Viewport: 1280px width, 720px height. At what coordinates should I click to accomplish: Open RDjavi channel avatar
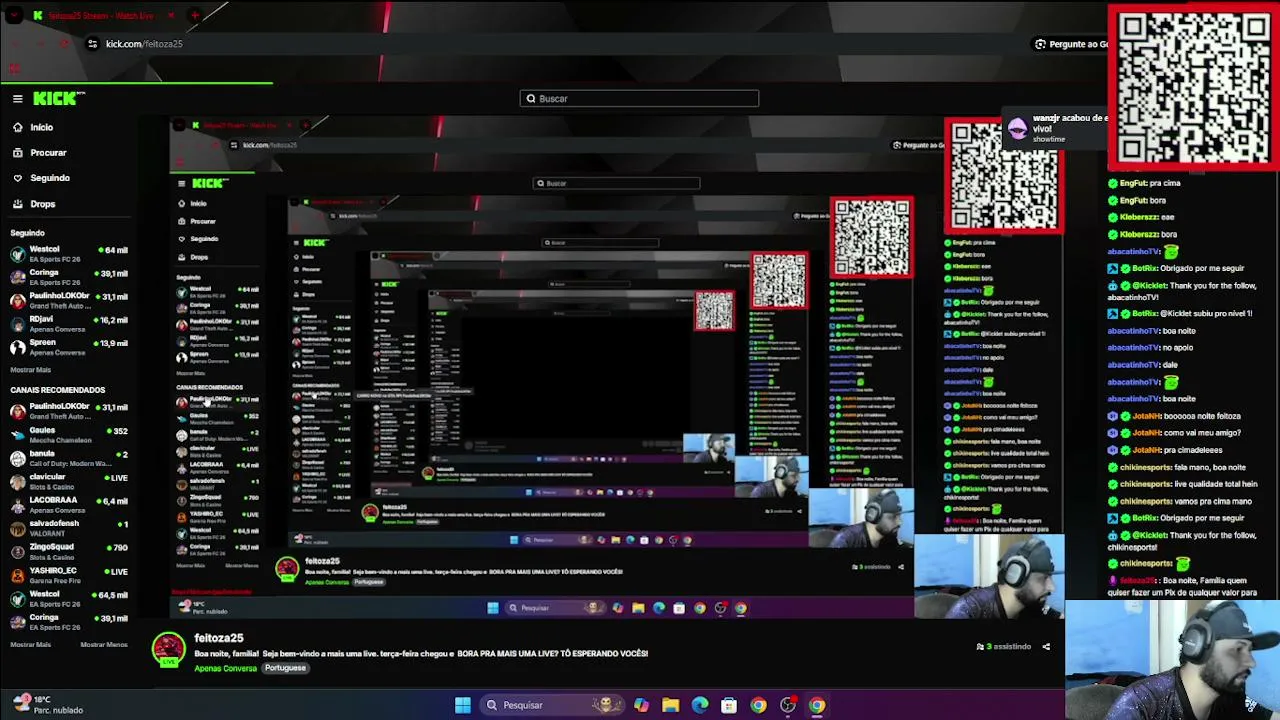pos(17,324)
